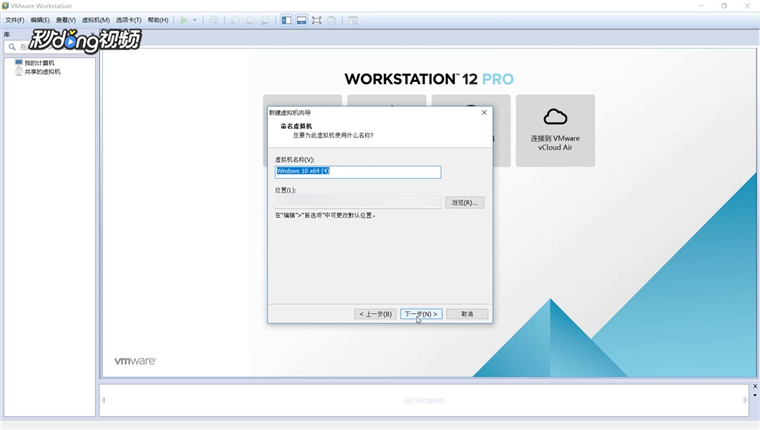The image size is (760, 430).
Task: Open the 查看(V) menu
Action: coord(65,20)
